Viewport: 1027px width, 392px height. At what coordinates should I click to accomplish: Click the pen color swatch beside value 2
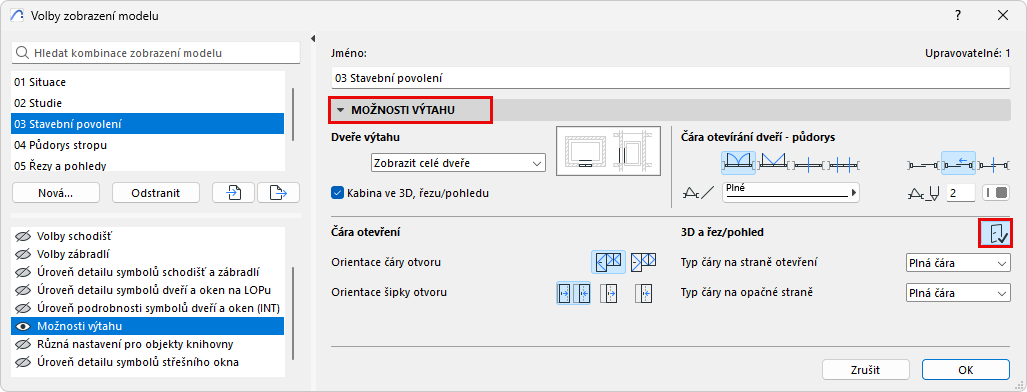click(x=995, y=193)
